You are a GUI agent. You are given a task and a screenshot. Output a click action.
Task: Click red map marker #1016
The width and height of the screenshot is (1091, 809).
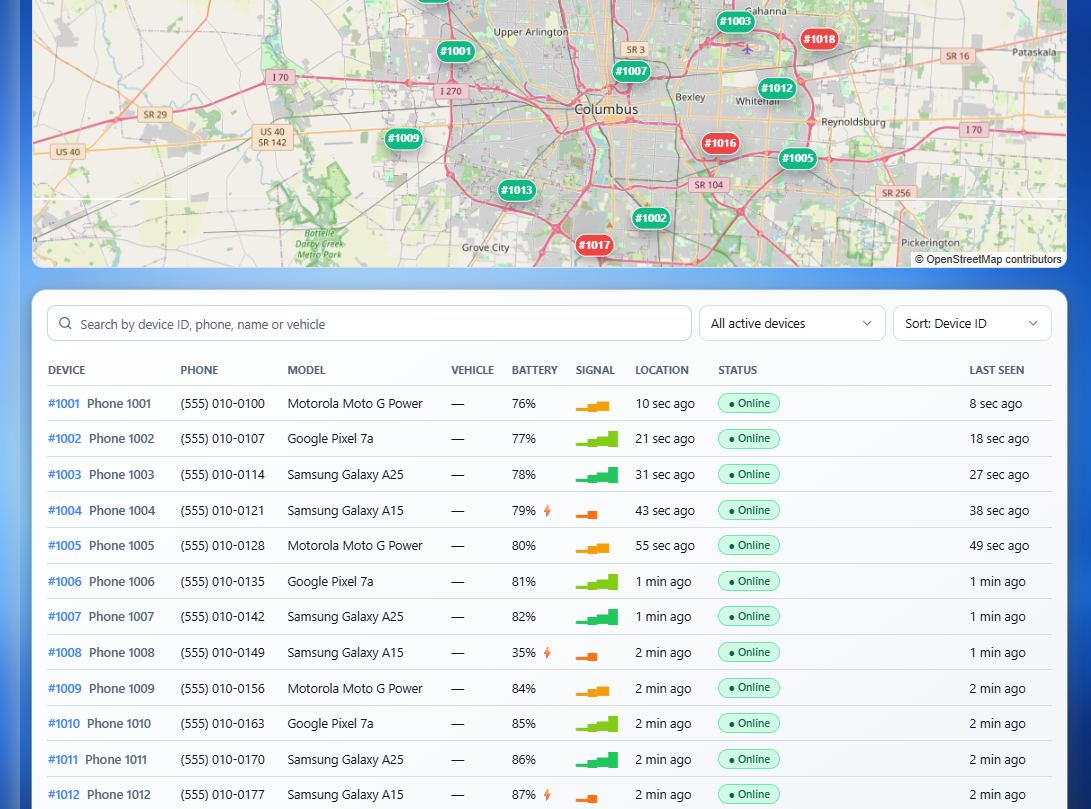(x=720, y=143)
